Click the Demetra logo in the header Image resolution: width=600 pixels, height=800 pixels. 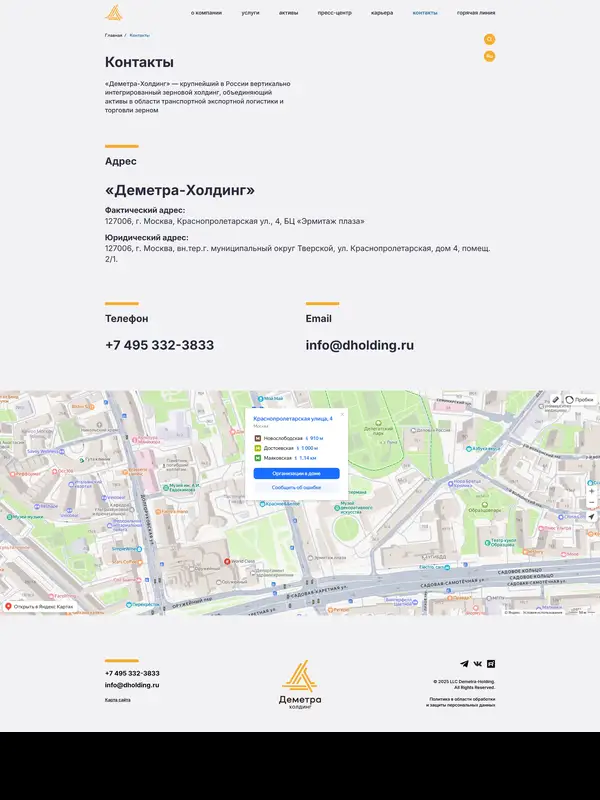[x=116, y=12]
